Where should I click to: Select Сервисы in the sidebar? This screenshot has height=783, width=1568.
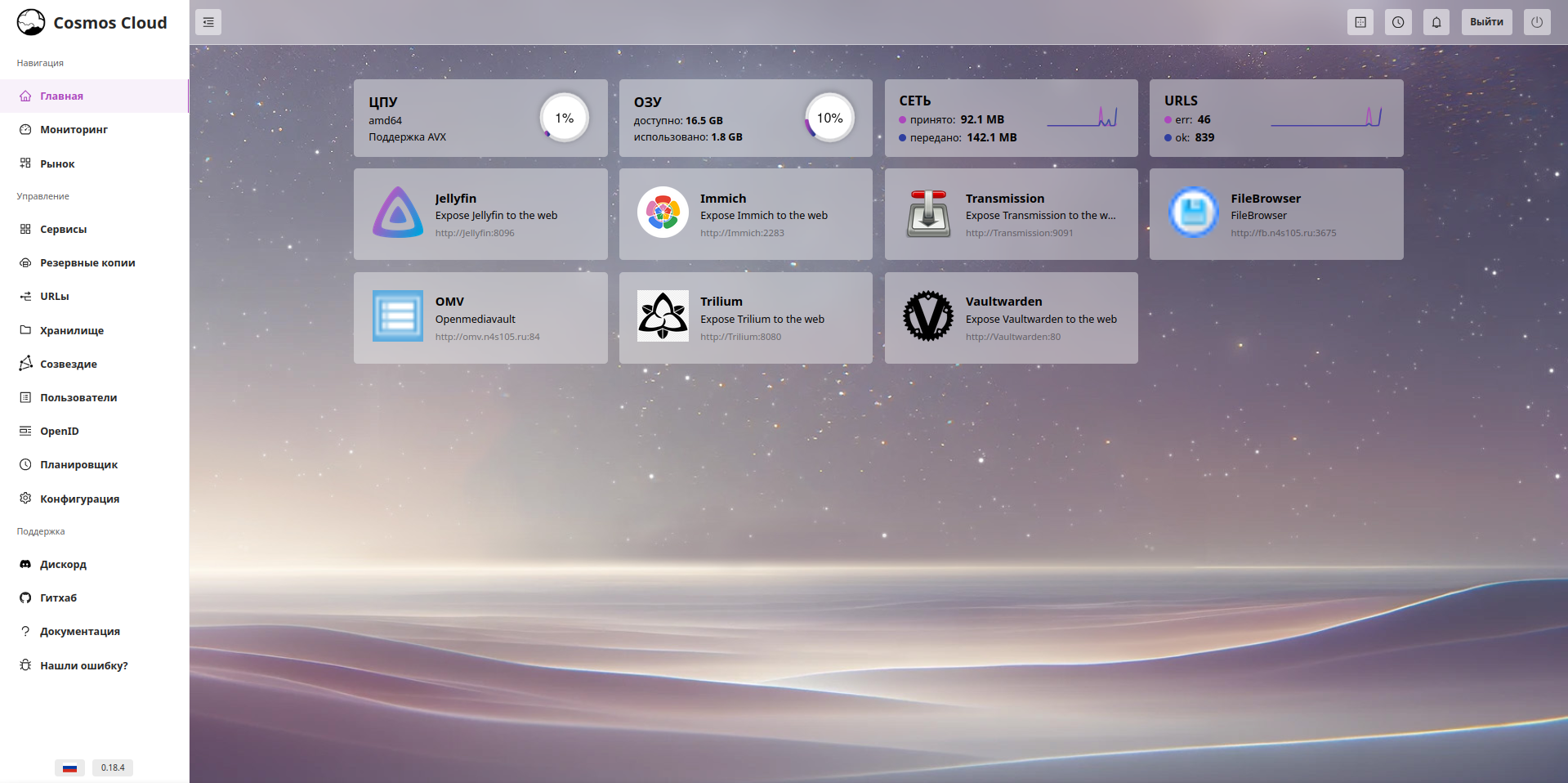click(63, 229)
